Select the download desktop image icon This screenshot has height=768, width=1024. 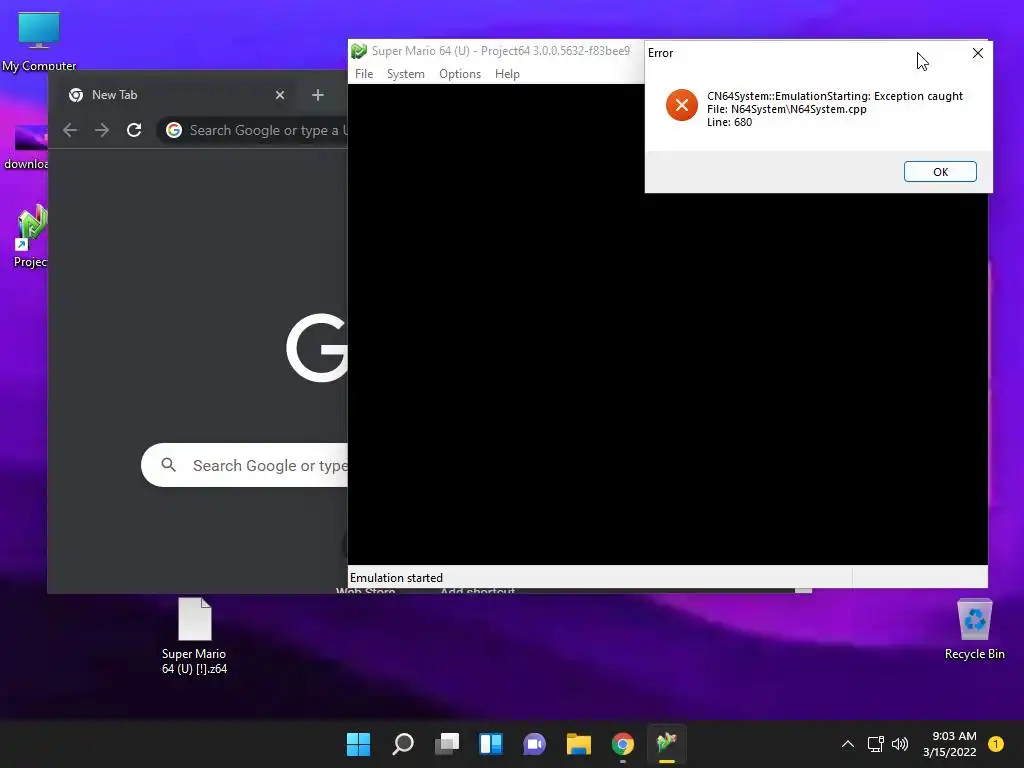(x=26, y=147)
